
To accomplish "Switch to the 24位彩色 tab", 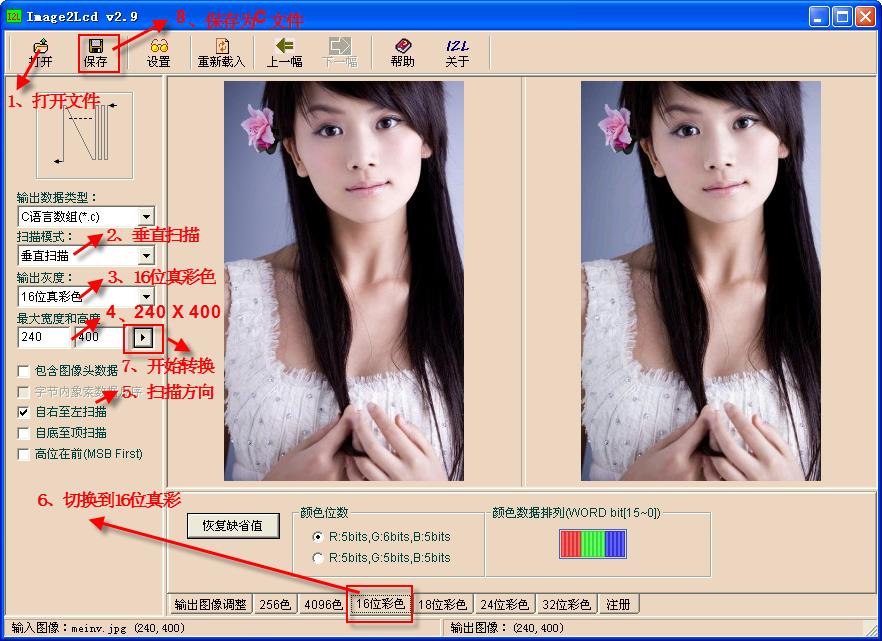I will (506, 604).
